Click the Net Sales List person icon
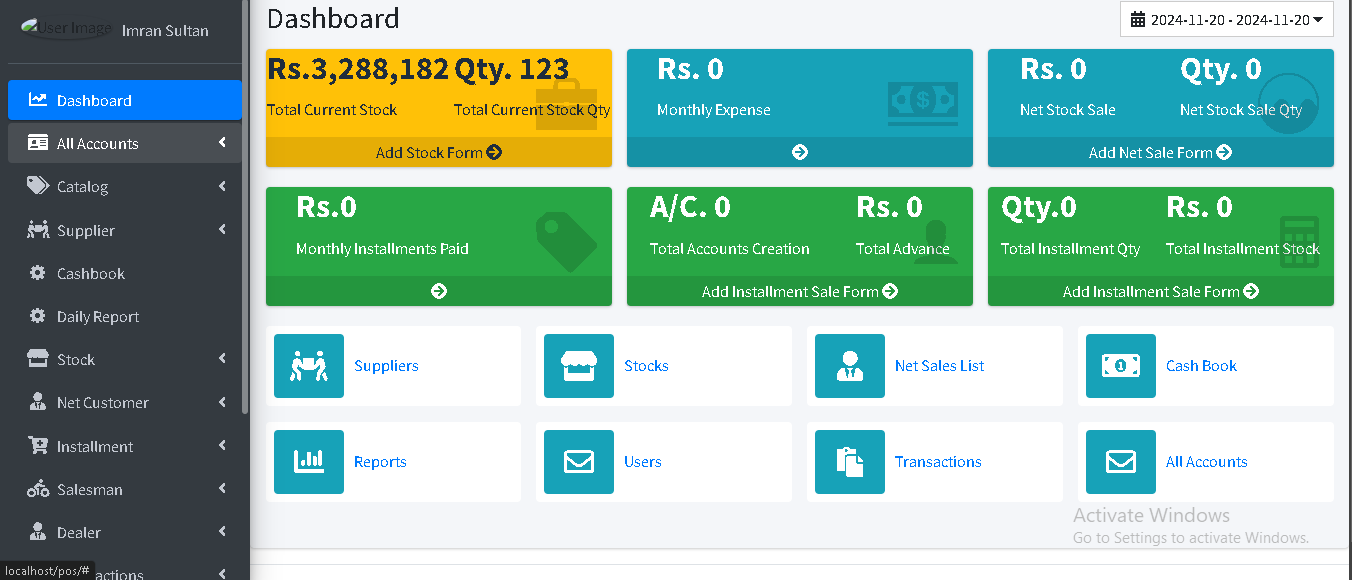This screenshot has height=580, width=1352. coord(849,366)
